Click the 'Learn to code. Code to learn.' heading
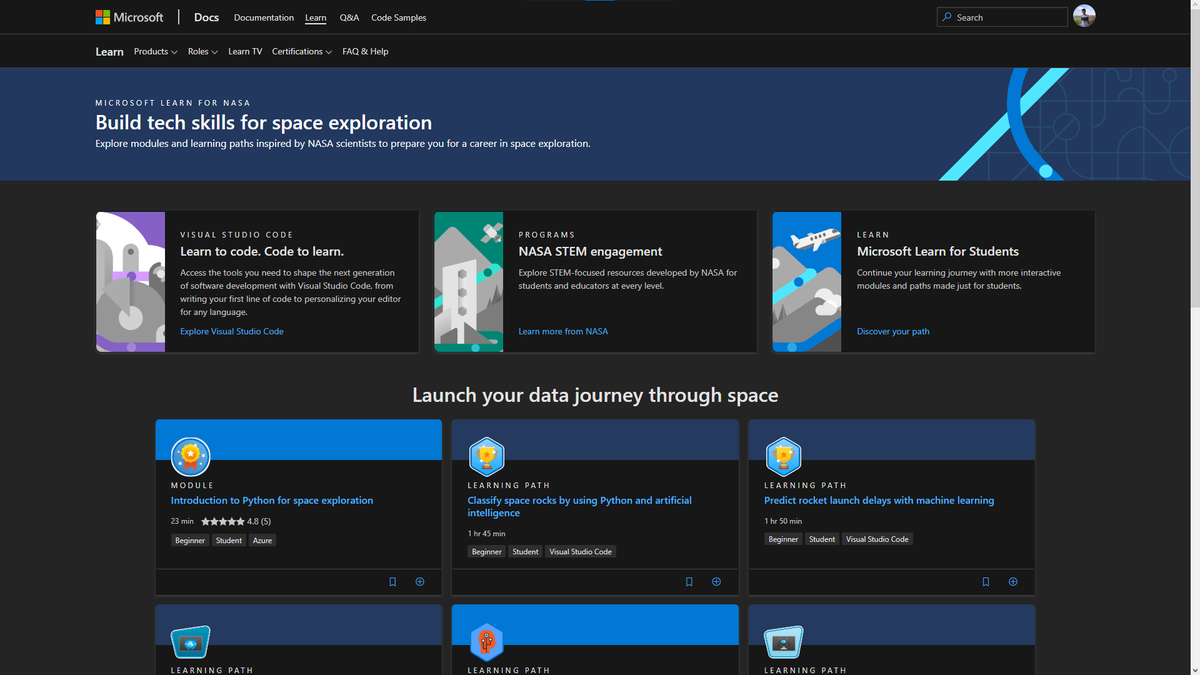The image size is (1200, 675). click(262, 251)
